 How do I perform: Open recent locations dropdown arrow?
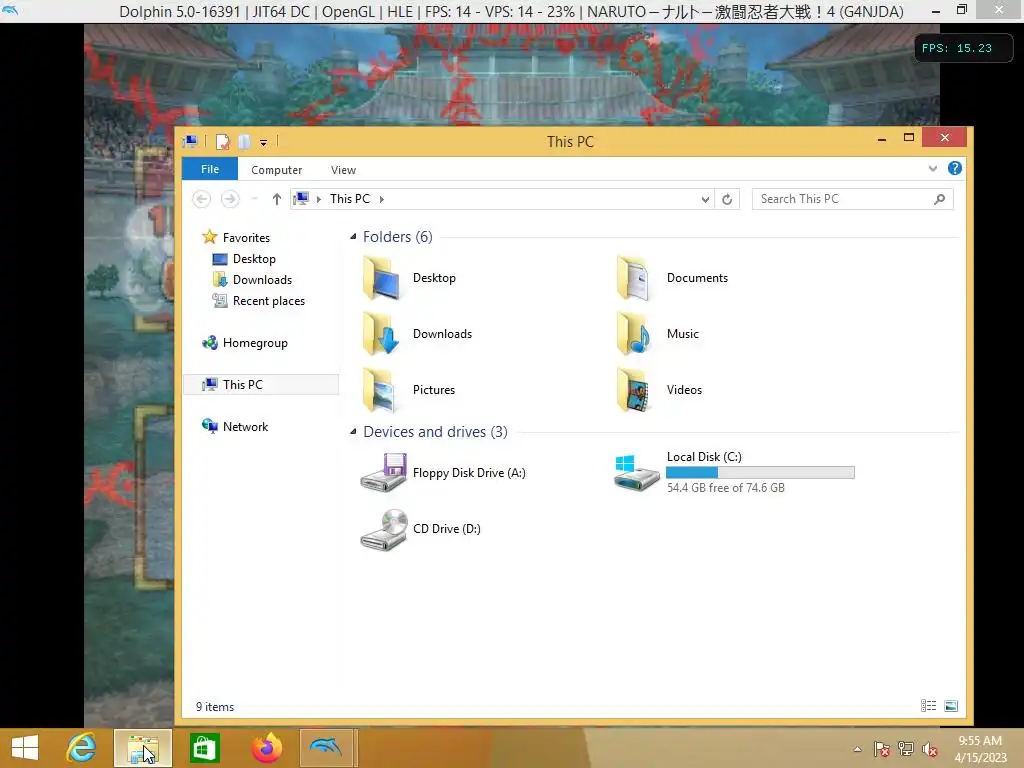255,199
